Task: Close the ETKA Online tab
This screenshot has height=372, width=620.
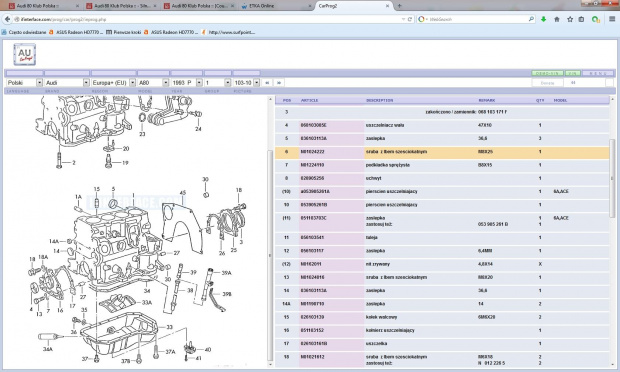Action: click(x=310, y=6)
